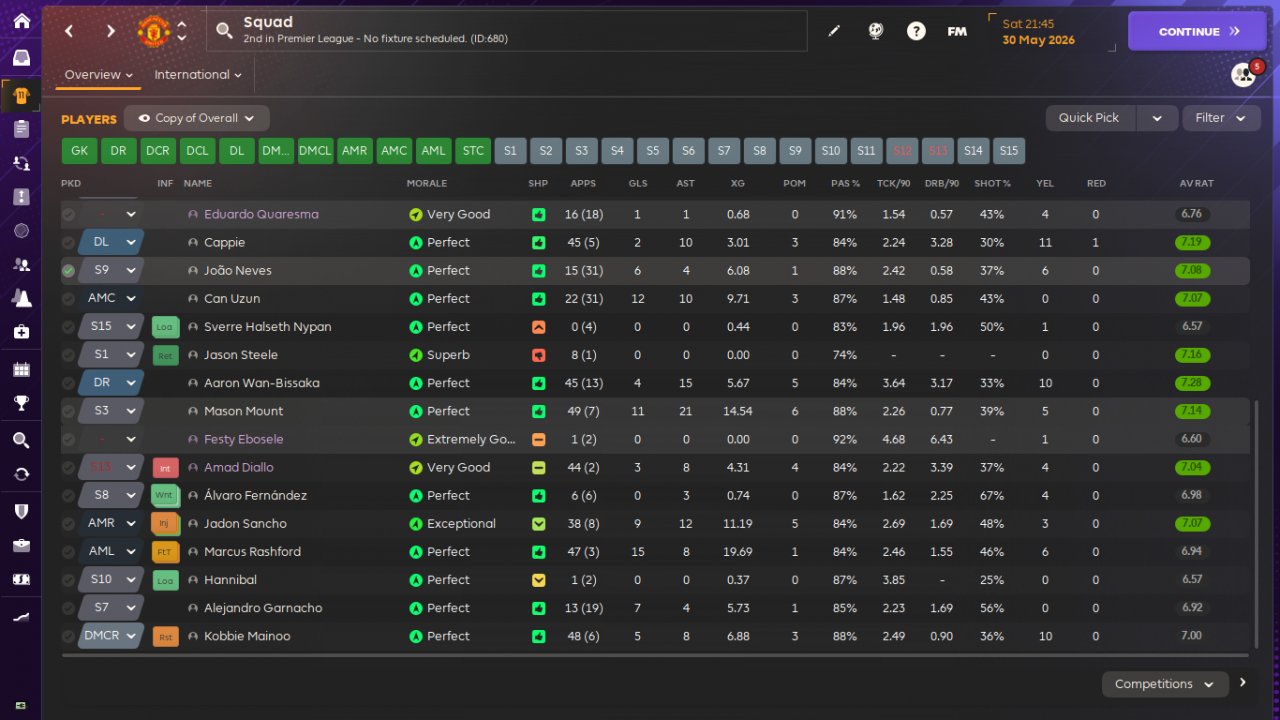The height and width of the screenshot is (720, 1280).
Task: Click the squad search bar
Action: click(507, 31)
